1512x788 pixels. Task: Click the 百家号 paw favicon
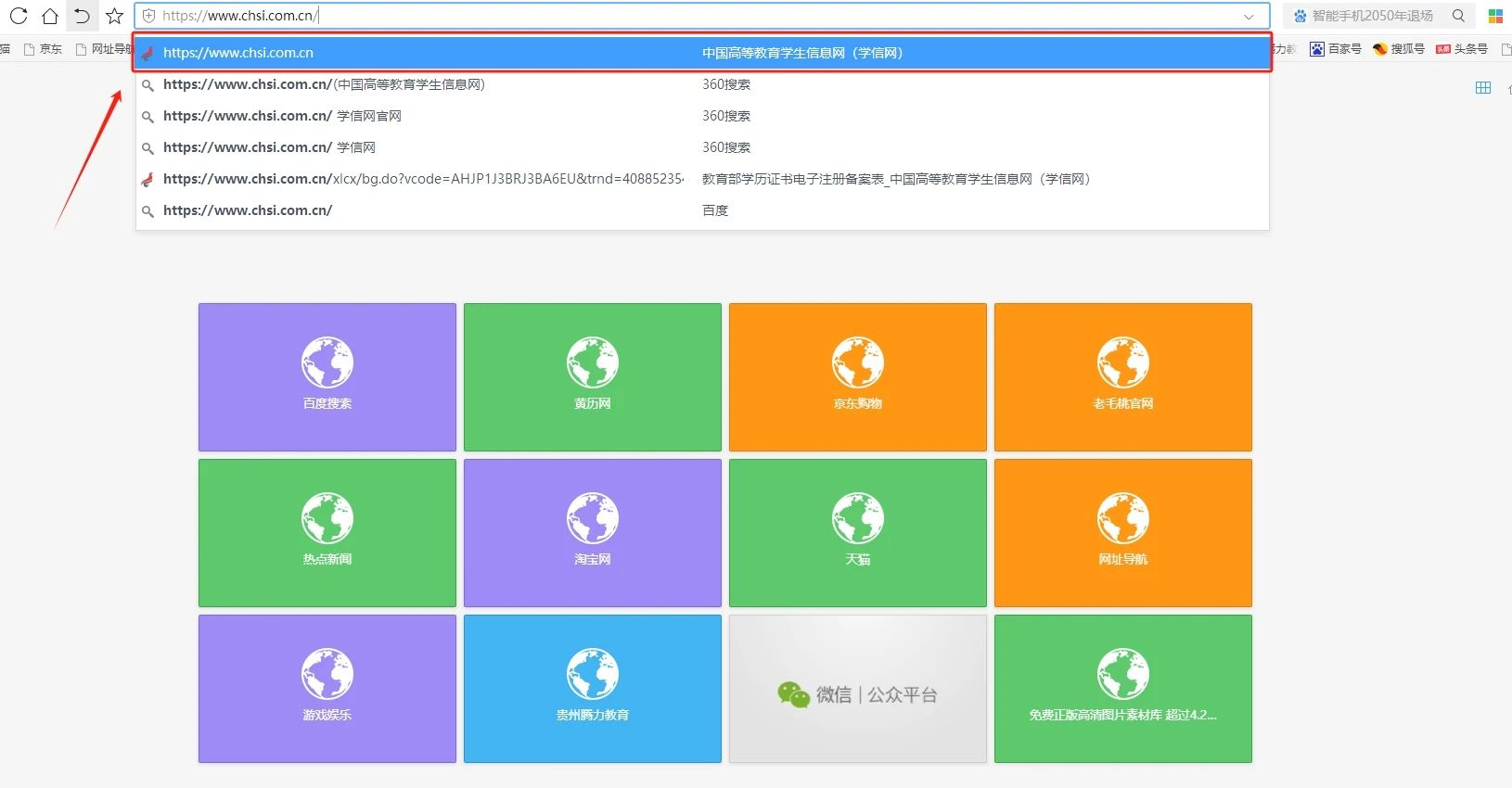click(1316, 49)
